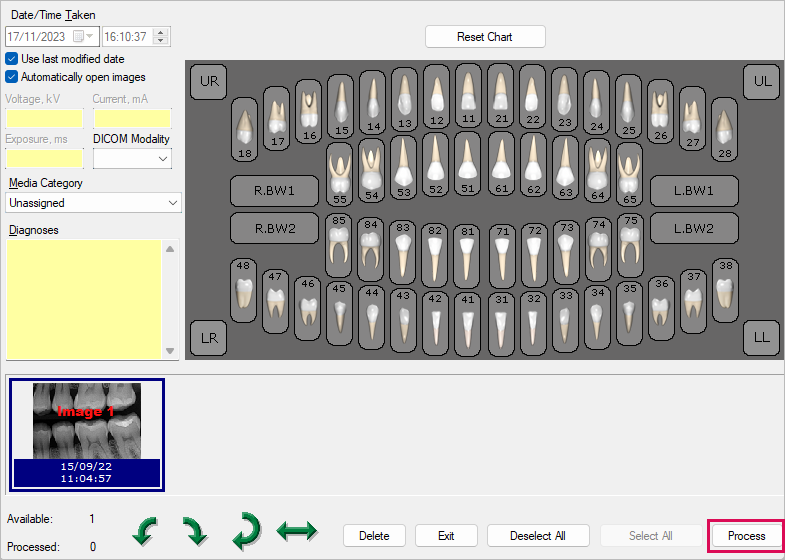Viewport: 785px width, 560px height.
Task: Rotate image clockwise with right green arrow
Action: [195, 531]
